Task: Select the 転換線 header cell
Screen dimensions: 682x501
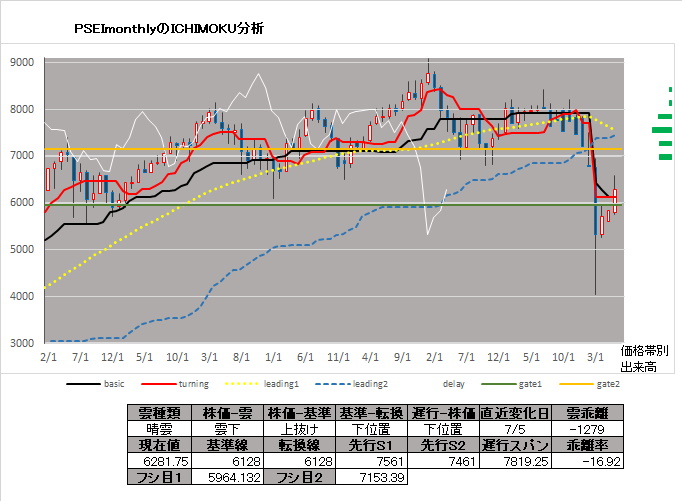Action: 300,445
